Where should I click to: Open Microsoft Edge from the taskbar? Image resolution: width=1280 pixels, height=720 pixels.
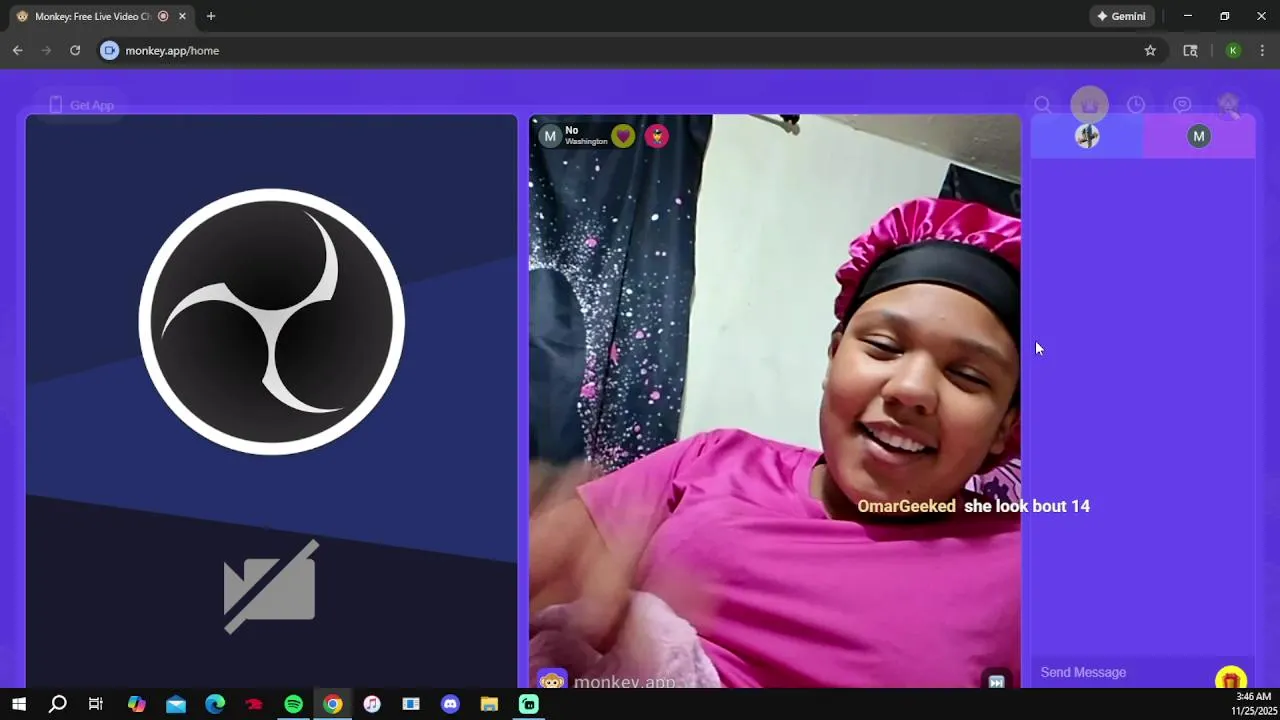(x=215, y=704)
